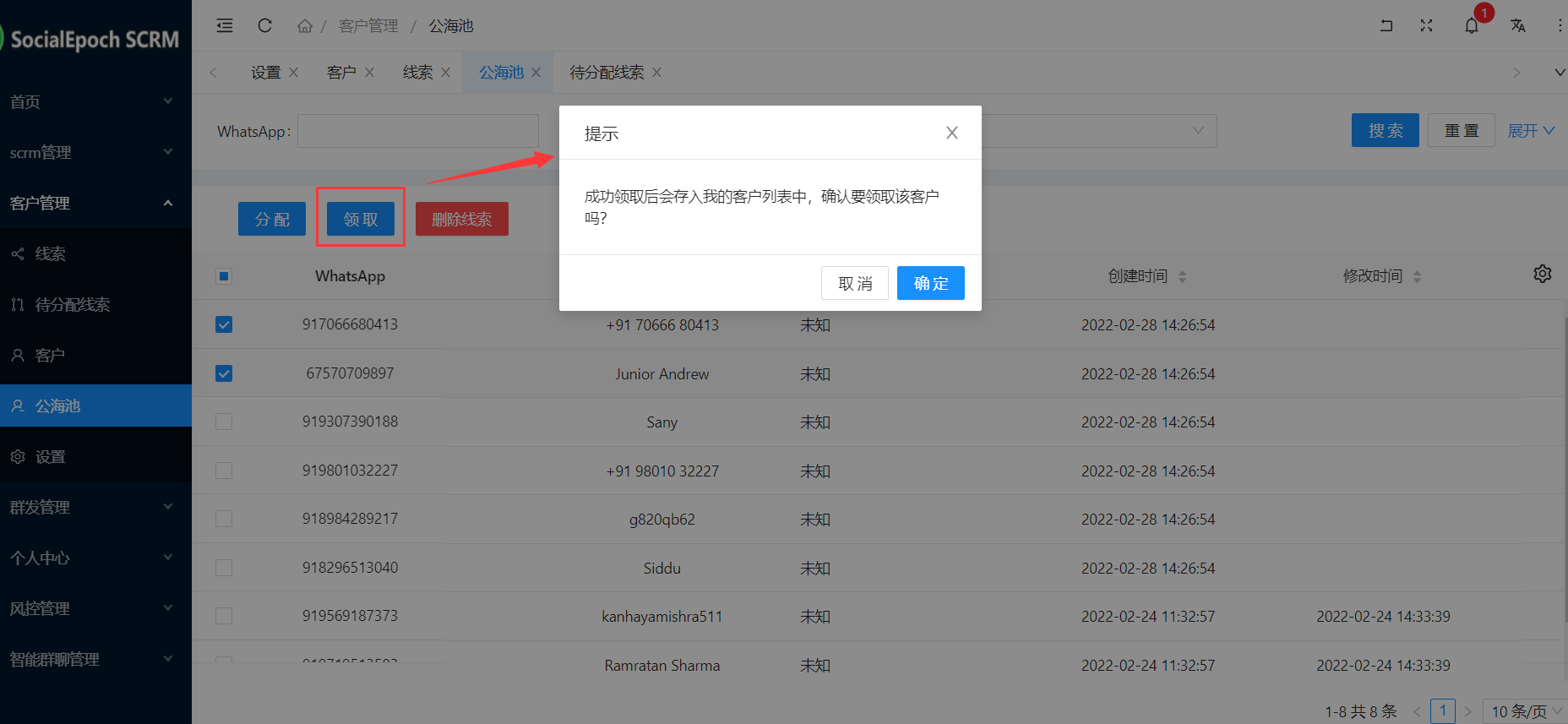Open the 10 条/页 page size dropdown
The image size is (1568, 724).
(1526, 711)
